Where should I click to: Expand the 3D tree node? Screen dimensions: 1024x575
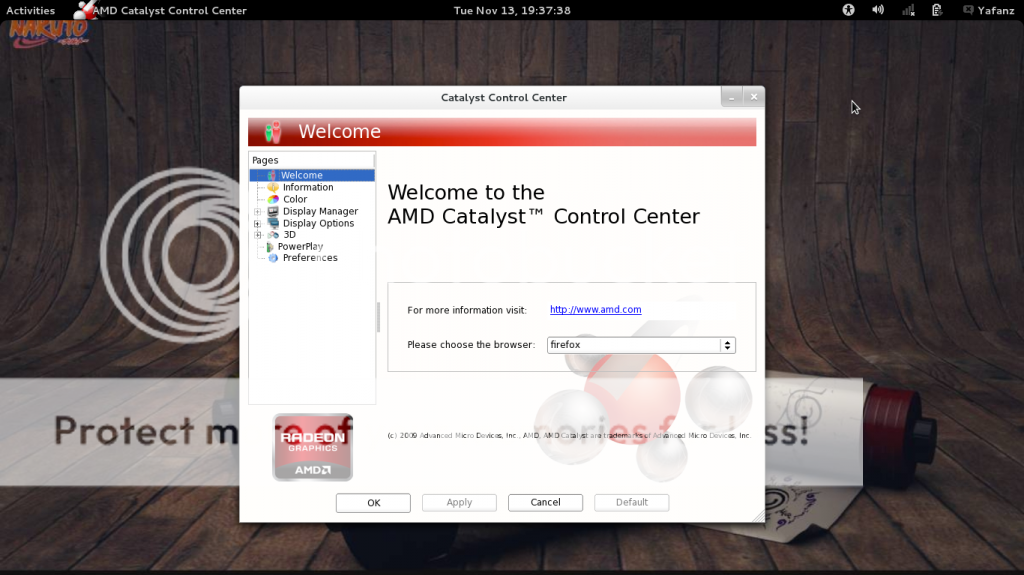coord(258,235)
